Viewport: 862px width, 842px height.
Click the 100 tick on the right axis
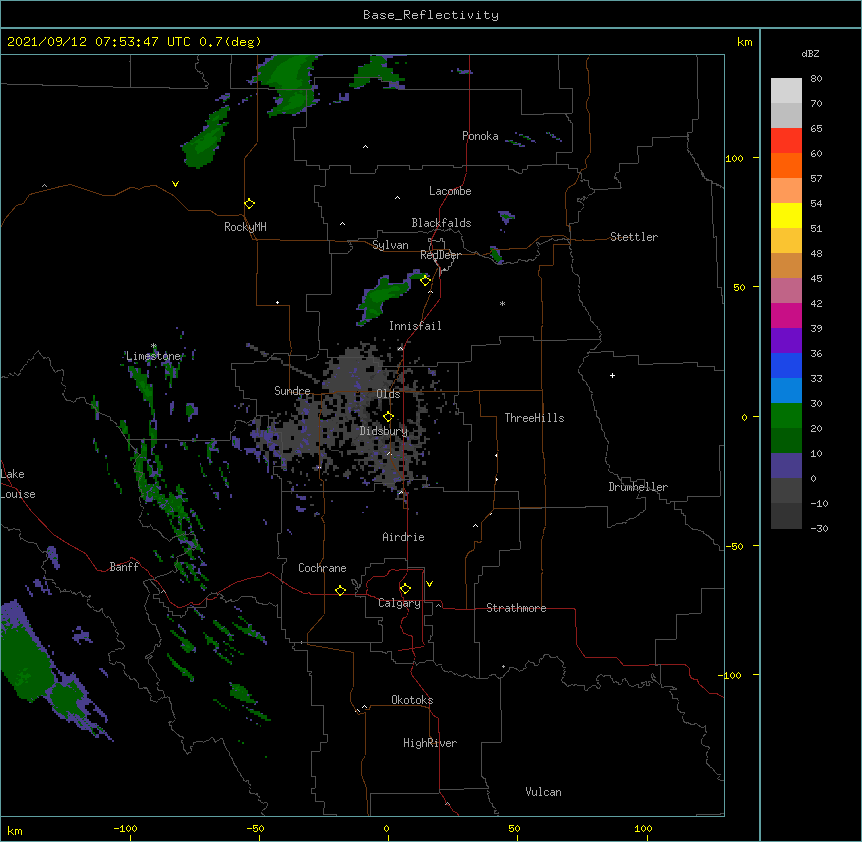734,158
